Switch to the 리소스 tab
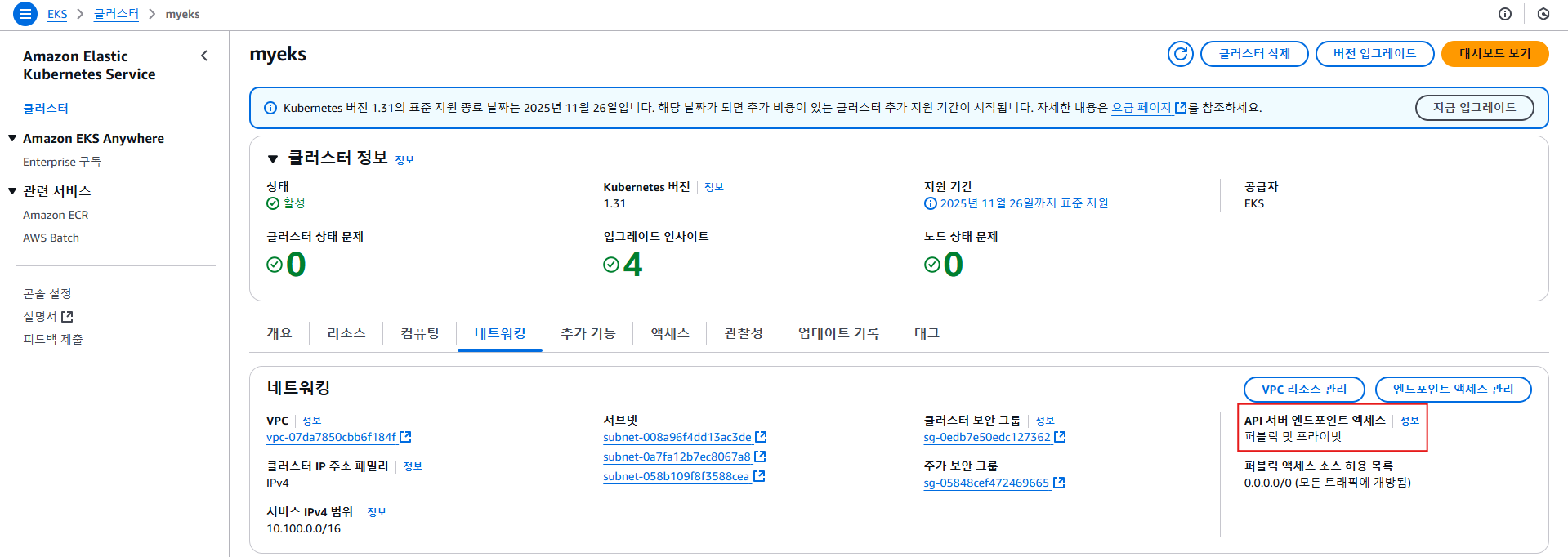Screen dimensions: 1568x557 pos(346,333)
